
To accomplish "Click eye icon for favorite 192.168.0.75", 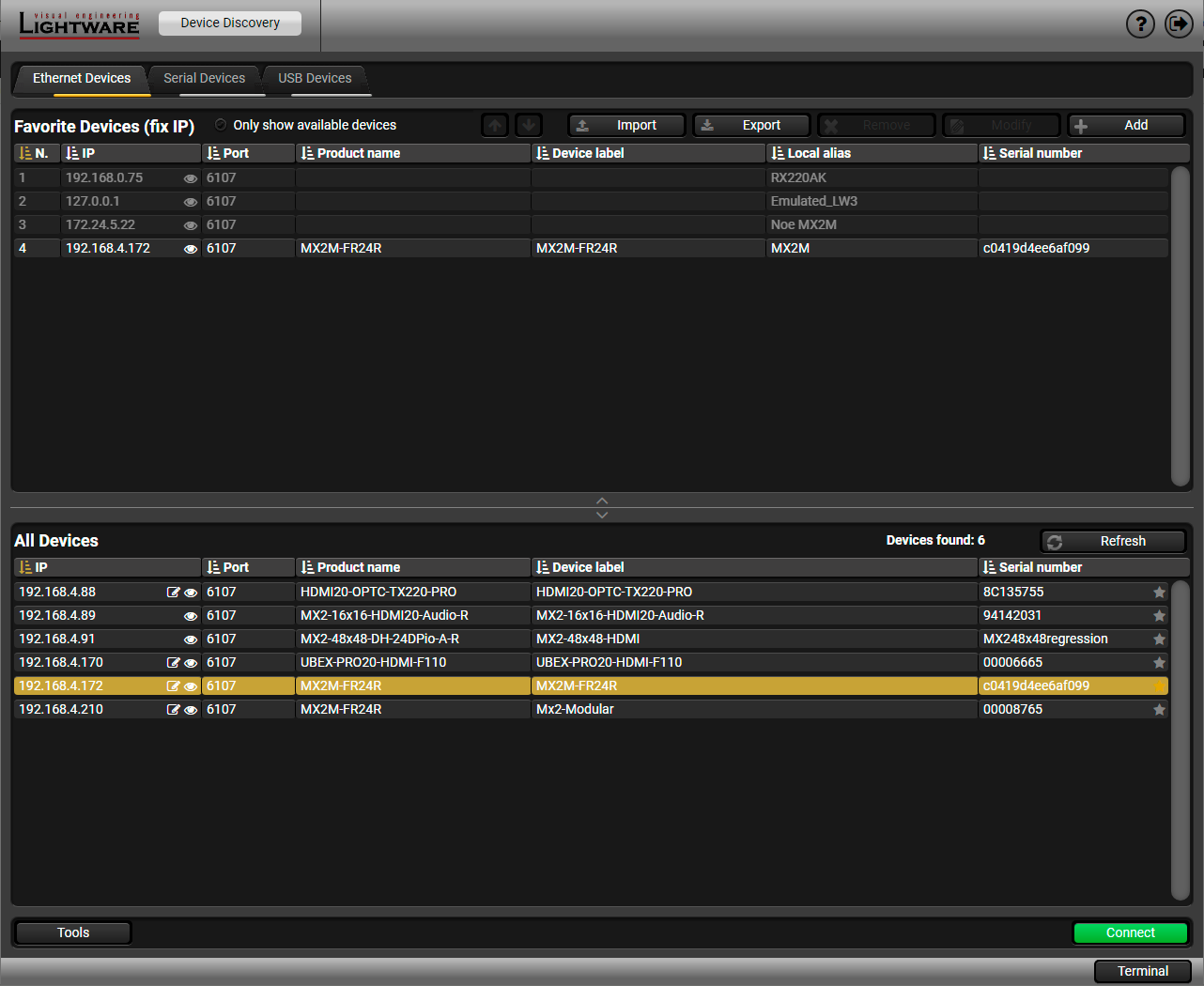I will tap(191, 178).
